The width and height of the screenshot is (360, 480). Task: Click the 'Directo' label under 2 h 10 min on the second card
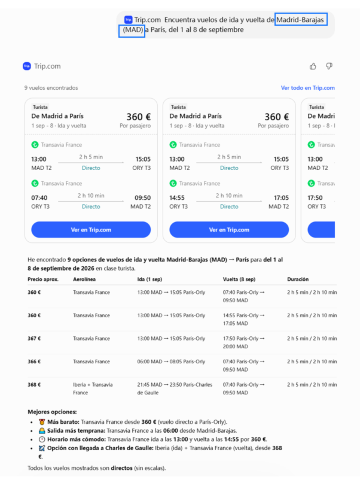point(229,207)
